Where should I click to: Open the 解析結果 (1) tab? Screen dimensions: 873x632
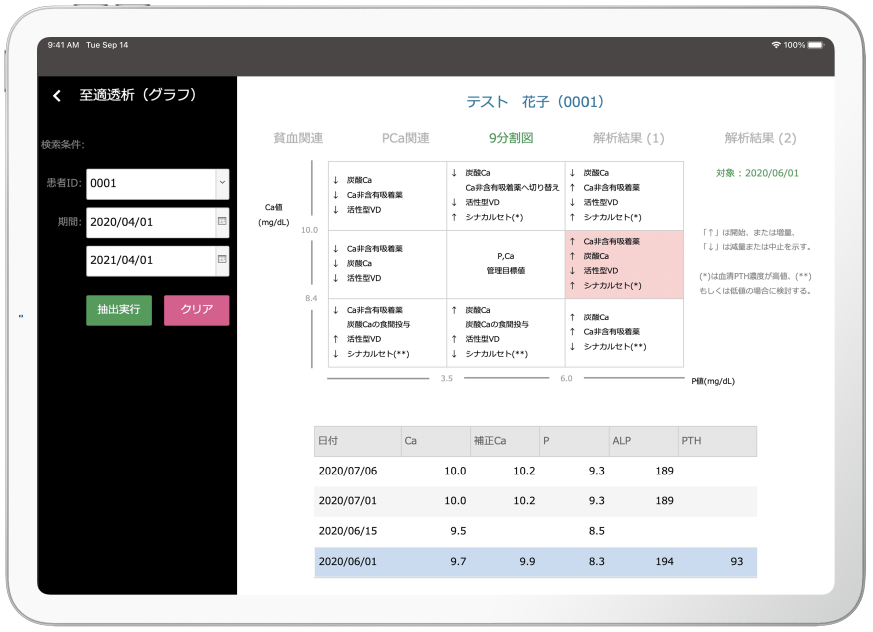tap(628, 138)
